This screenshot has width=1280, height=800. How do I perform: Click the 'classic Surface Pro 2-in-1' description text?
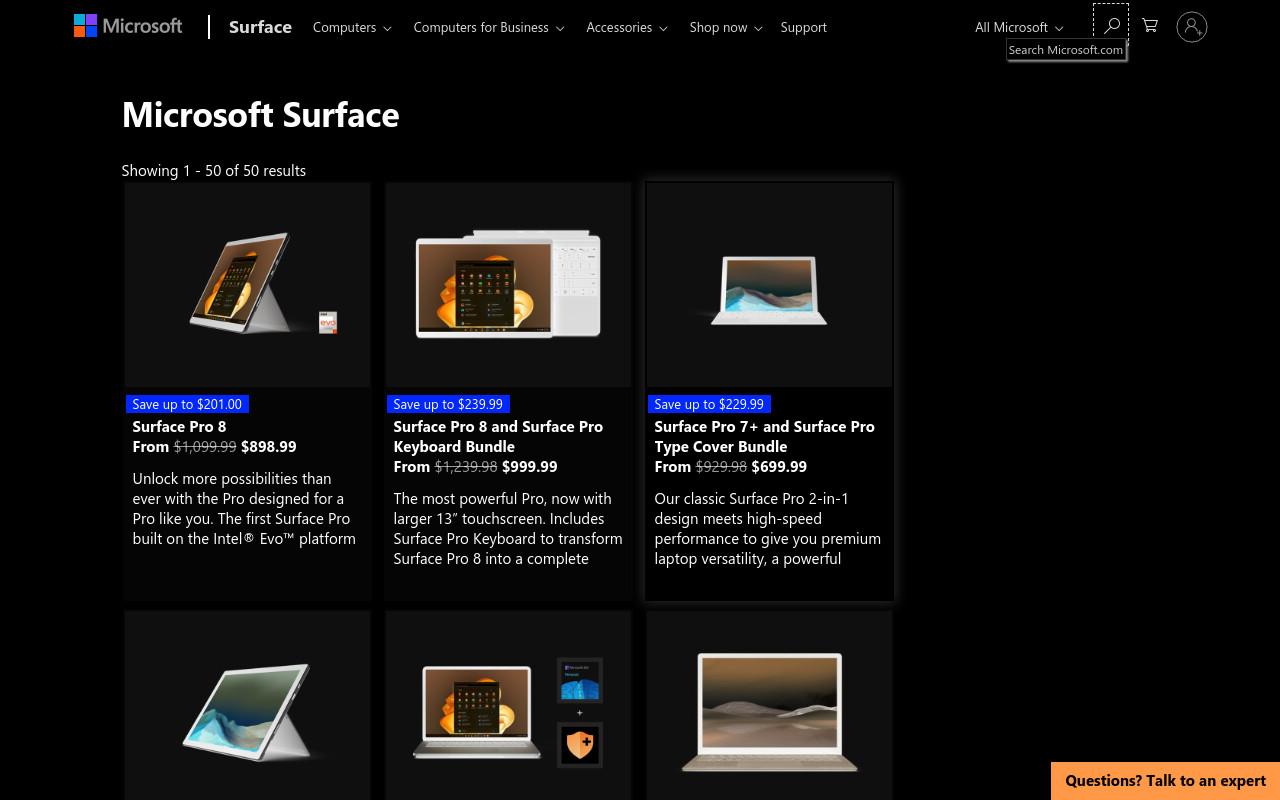click(767, 528)
